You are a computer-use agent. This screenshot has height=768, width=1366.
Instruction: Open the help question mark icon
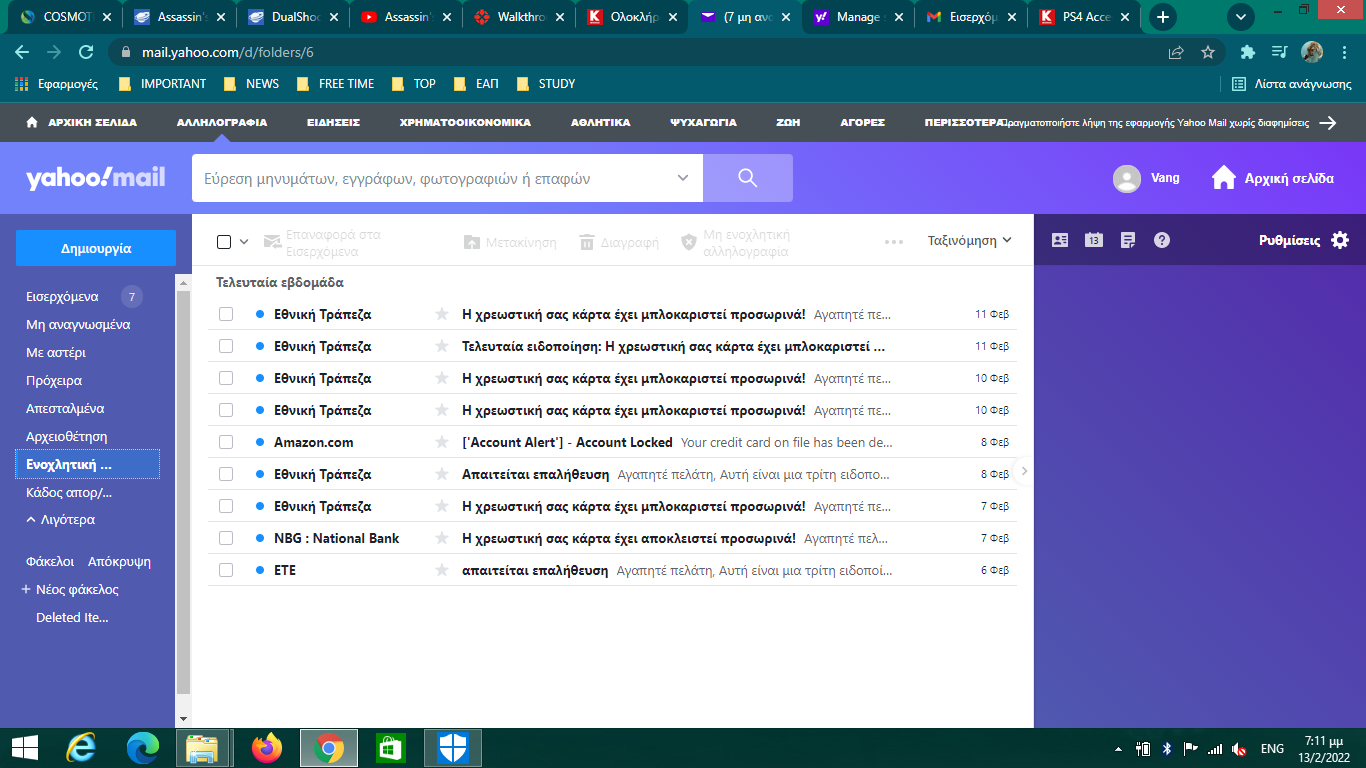1162,240
